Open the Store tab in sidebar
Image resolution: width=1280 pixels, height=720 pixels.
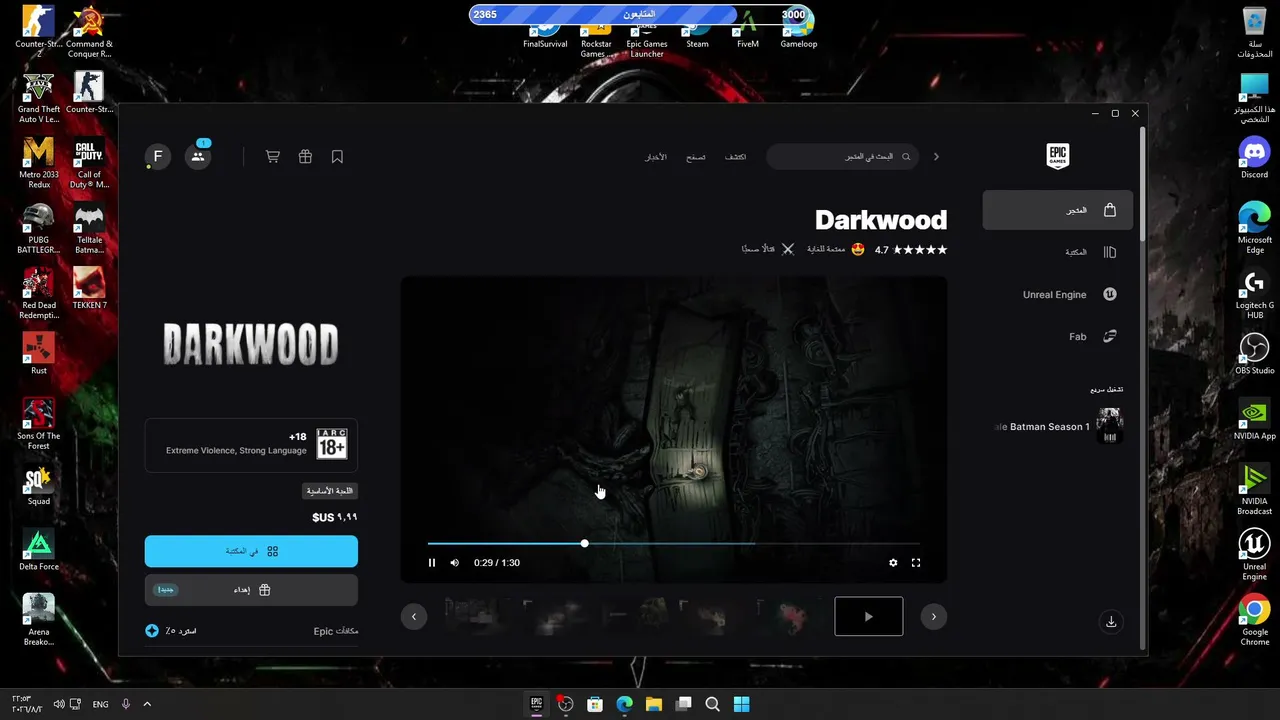point(1058,210)
